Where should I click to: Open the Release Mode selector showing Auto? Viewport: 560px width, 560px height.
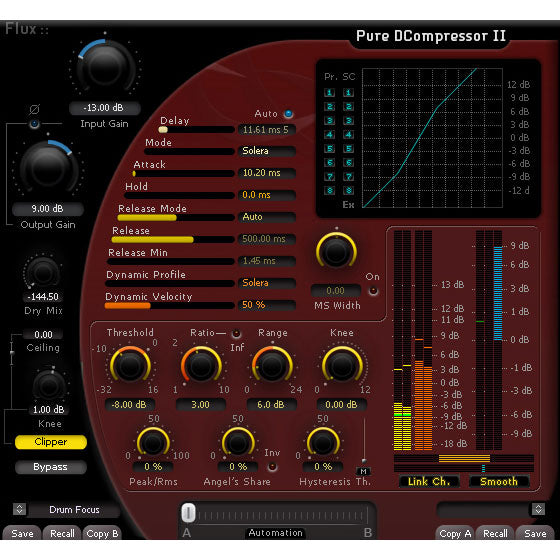[x=267, y=217]
